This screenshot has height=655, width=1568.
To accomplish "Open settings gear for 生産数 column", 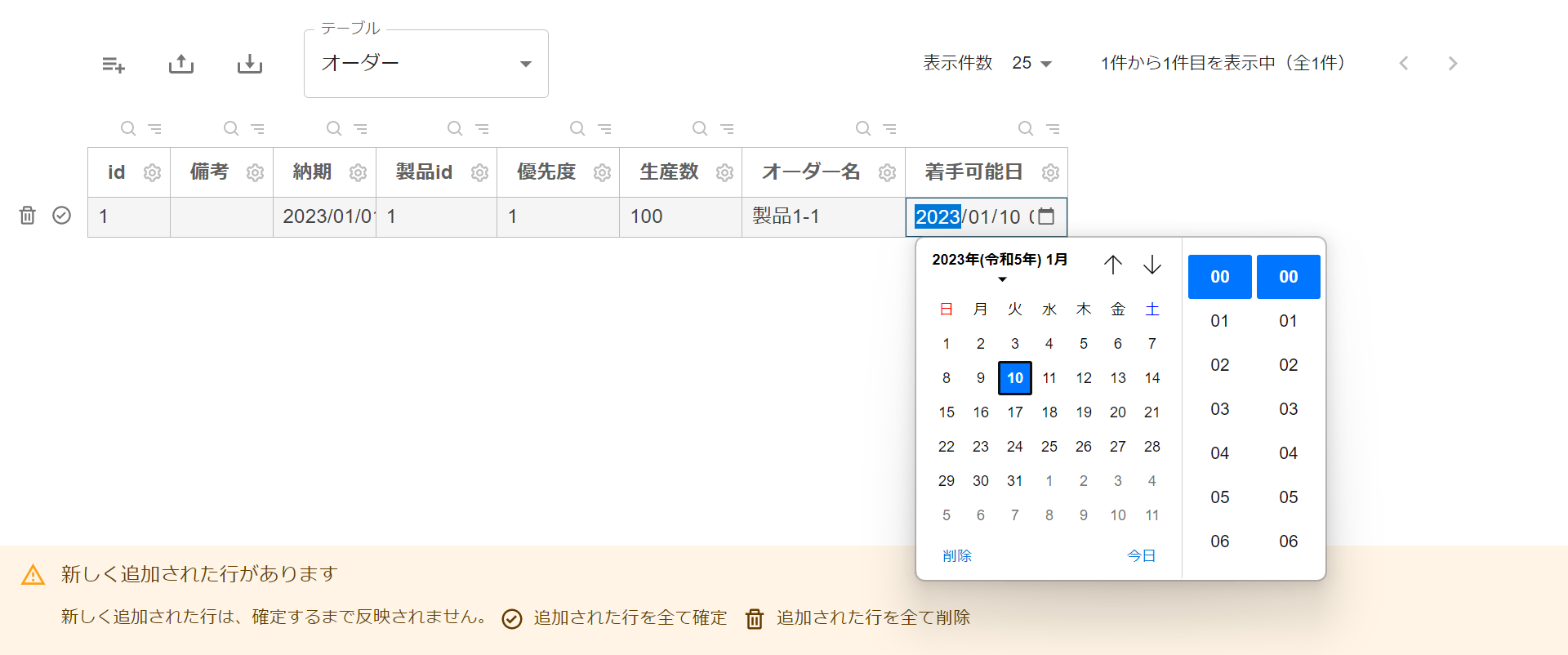I will 724,172.
